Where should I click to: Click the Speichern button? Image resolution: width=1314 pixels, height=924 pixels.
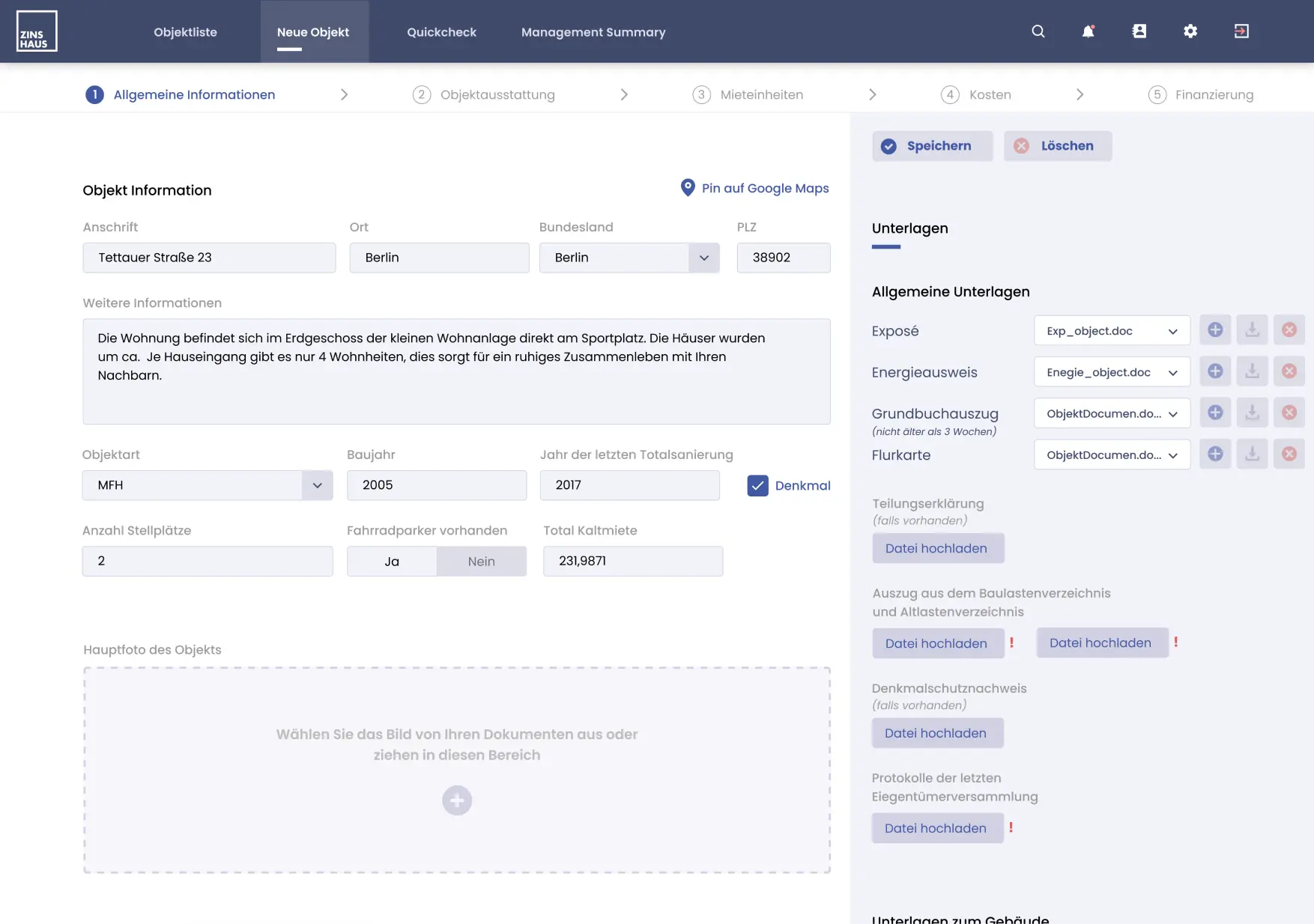coord(932,146)
